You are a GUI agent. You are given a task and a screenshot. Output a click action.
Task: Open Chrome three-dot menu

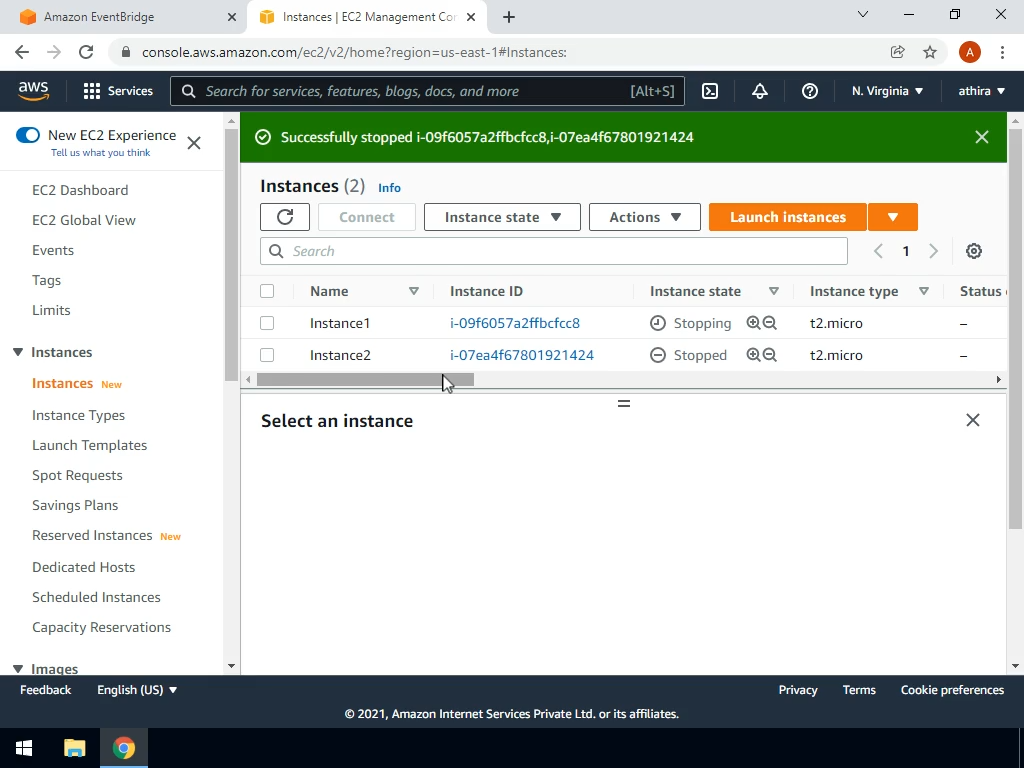click(x=1002, y=52)
